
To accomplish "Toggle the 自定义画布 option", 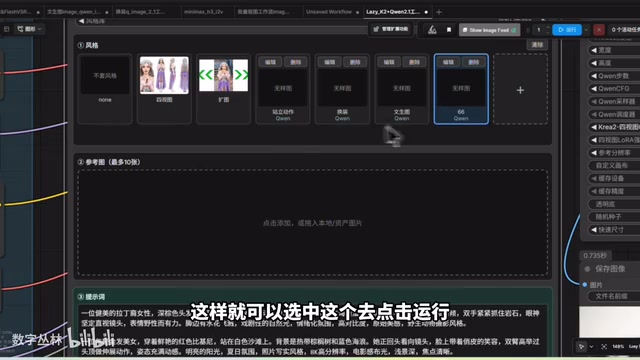I will 613,165.
